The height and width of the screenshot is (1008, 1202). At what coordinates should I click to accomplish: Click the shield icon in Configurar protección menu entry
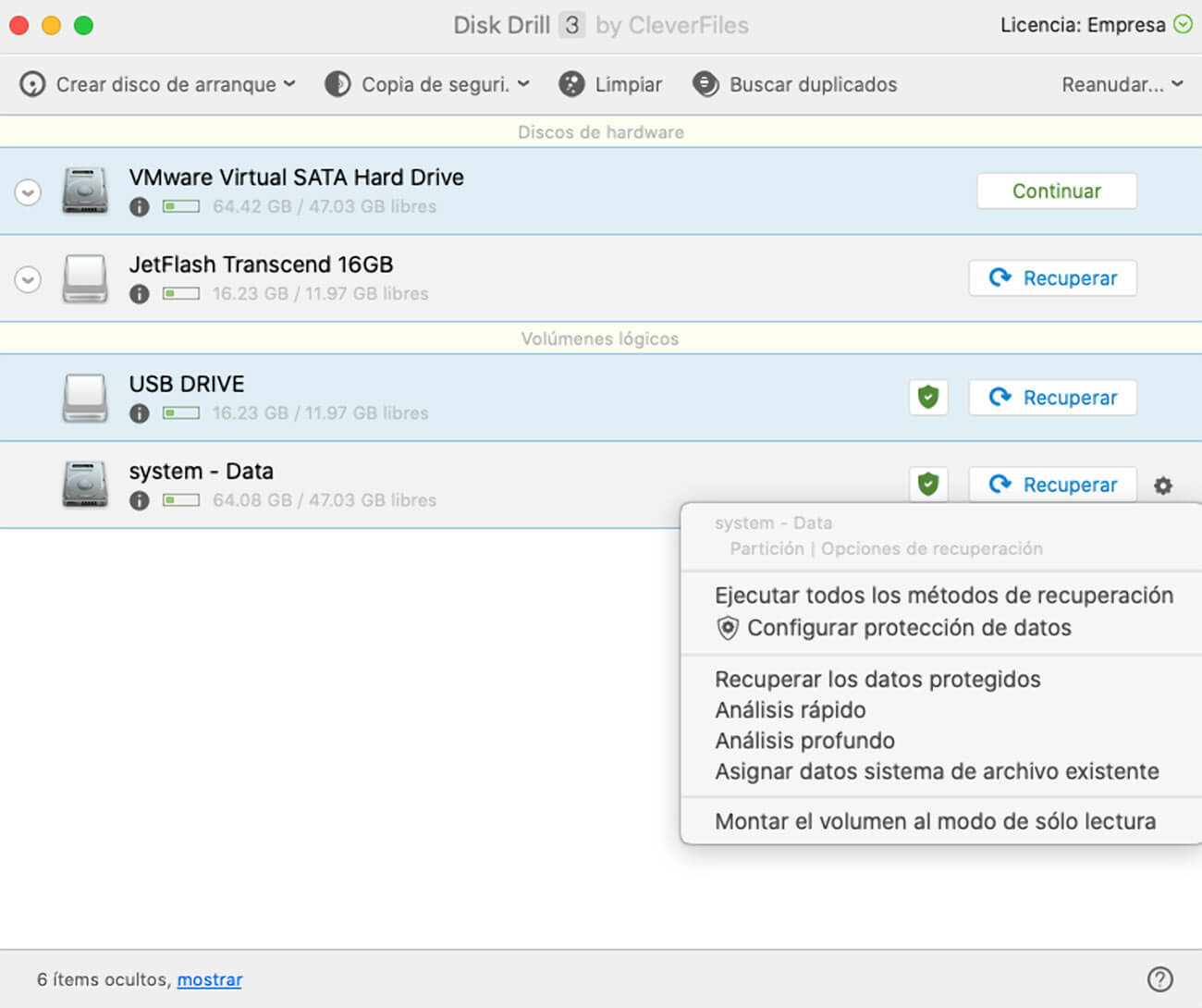click(x=728, y=628)
